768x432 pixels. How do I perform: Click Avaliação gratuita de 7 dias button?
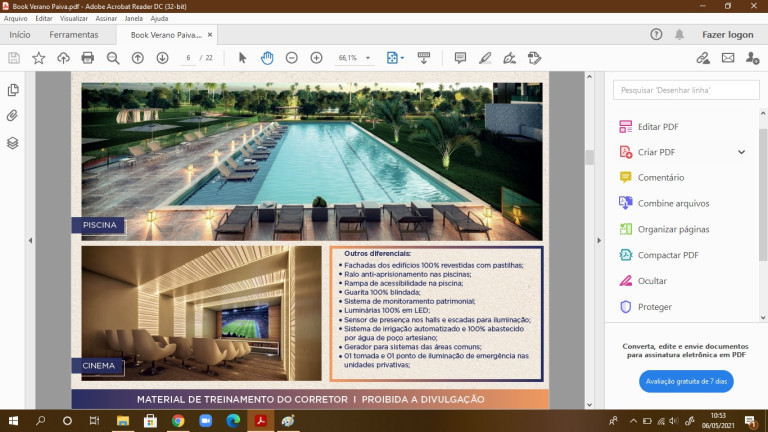click(x=686, y=381)
